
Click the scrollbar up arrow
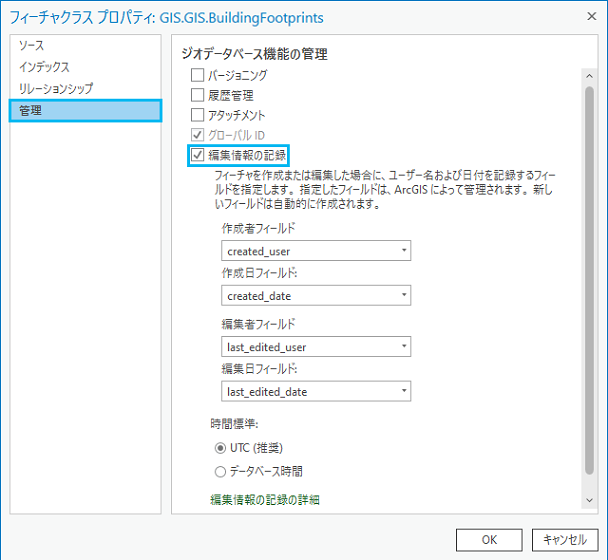[x=587, y=75]
